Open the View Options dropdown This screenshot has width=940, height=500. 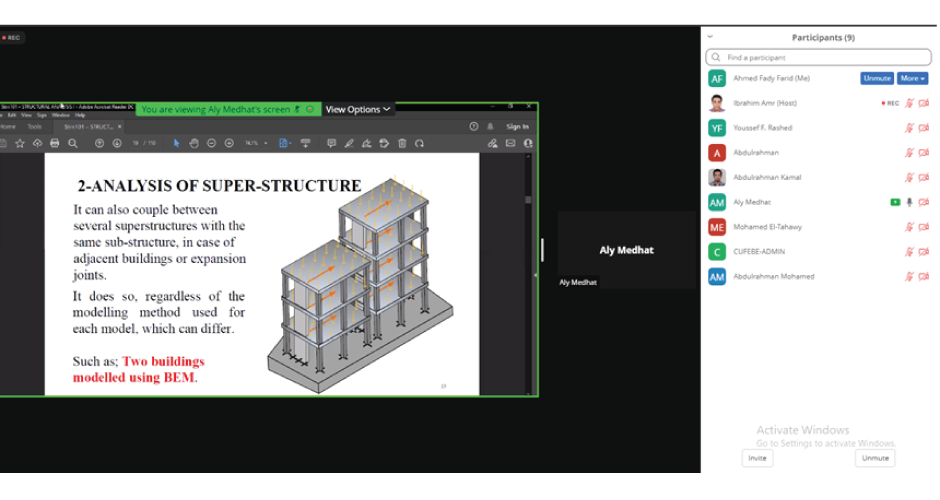pos(358,109)
